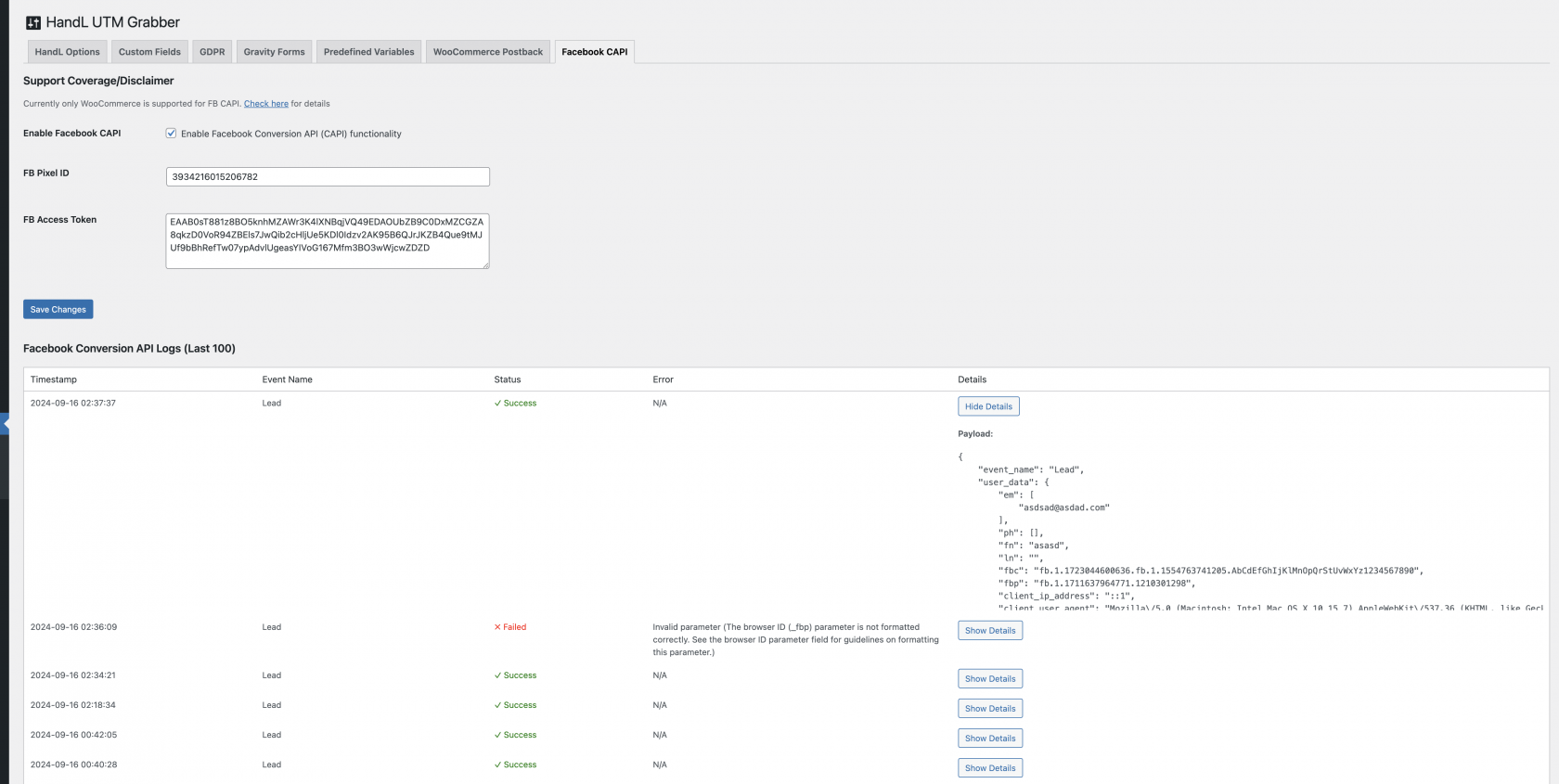This screenshot has width=1559, height=784.
Task: Click the Enable Facebook CAPI label
Action: coord(72,134)
